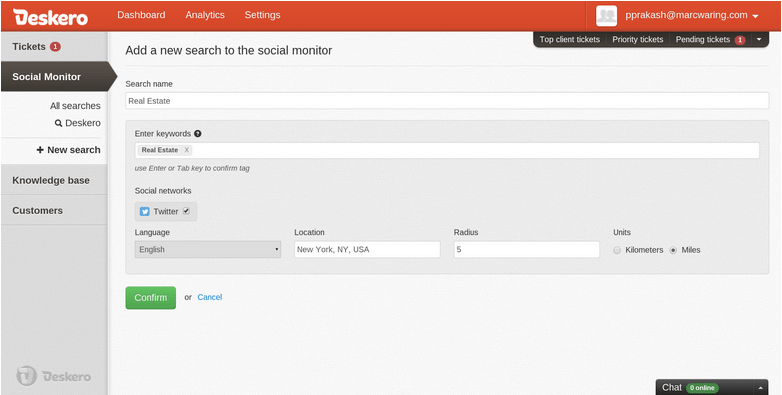
Task: Click the Pending tickets count badge
Action: tap(740, 40)
